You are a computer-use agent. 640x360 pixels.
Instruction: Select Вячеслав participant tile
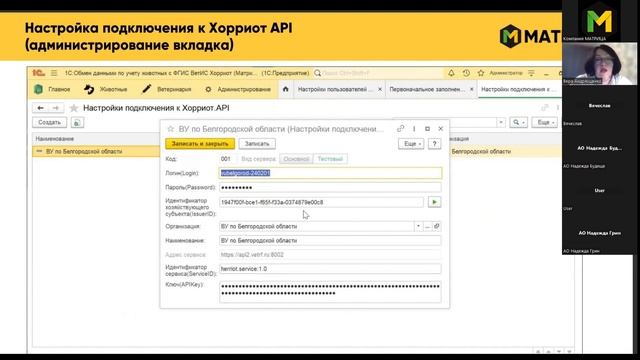[600, 107]
